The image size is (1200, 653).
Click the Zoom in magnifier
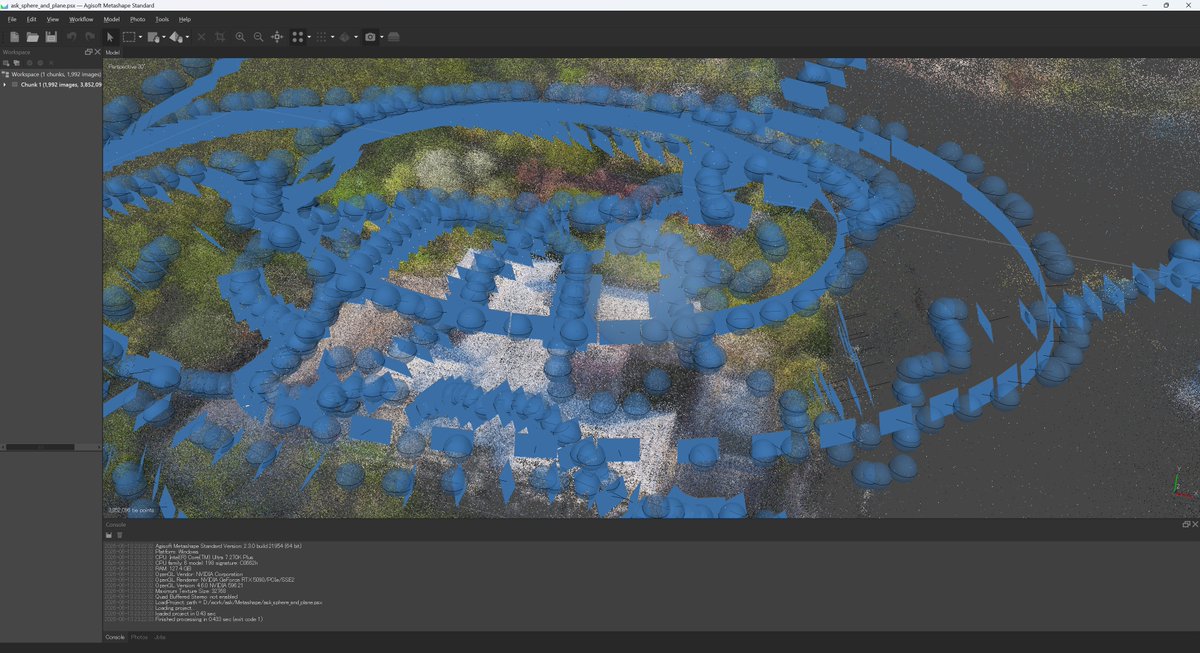[x=240, y=37]
